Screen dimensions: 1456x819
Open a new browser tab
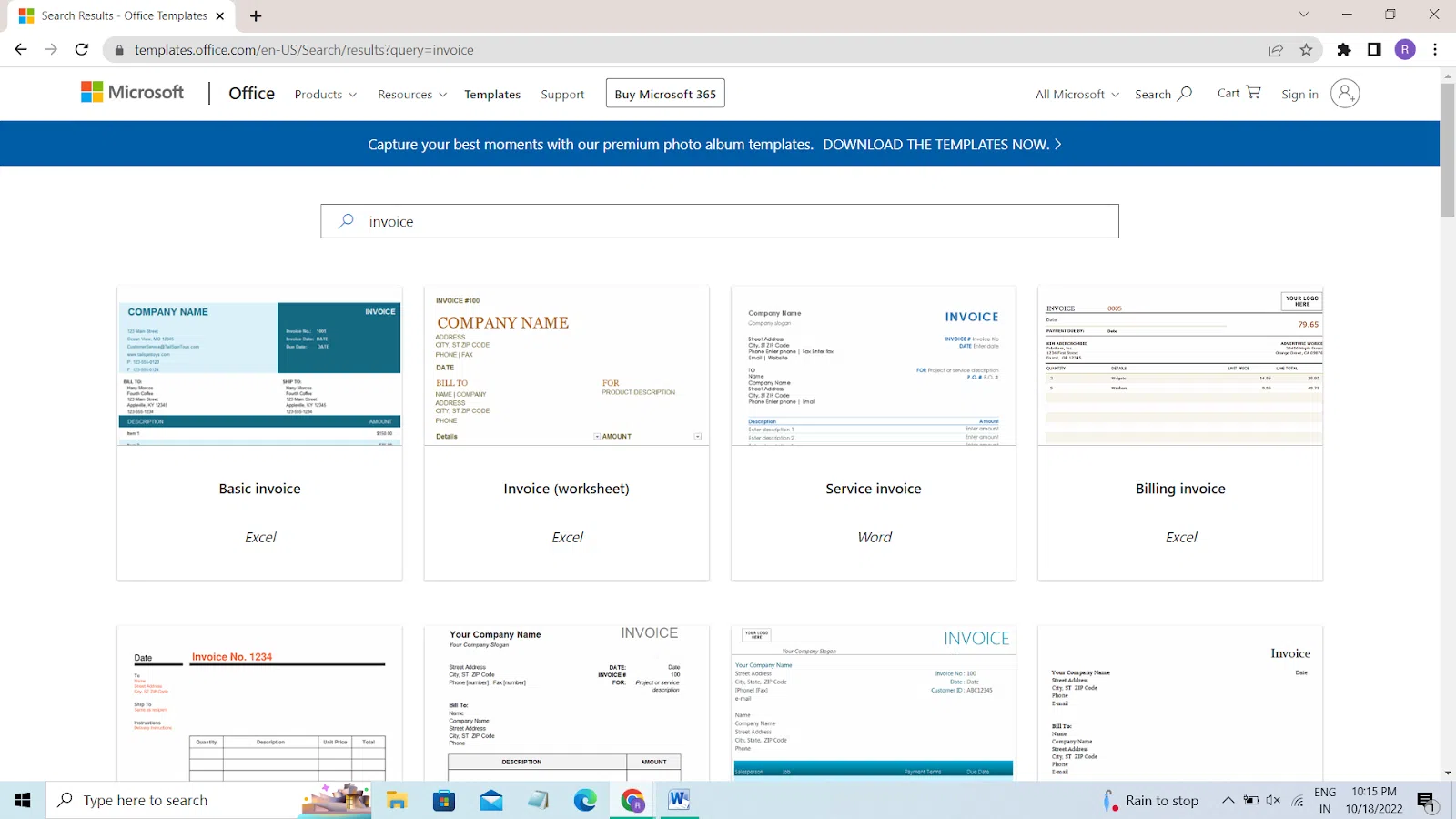click(256, 16)
